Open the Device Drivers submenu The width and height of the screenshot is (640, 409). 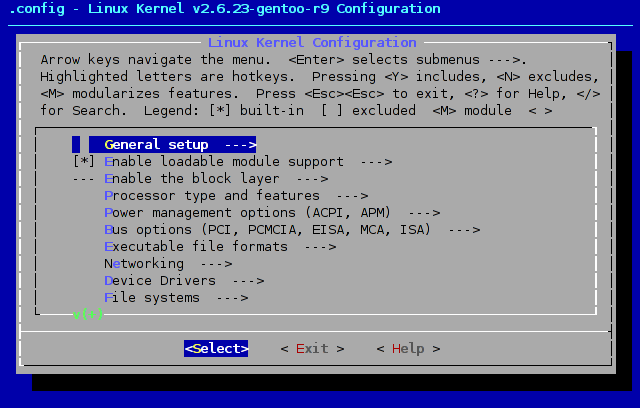click(x=184, y=281)
